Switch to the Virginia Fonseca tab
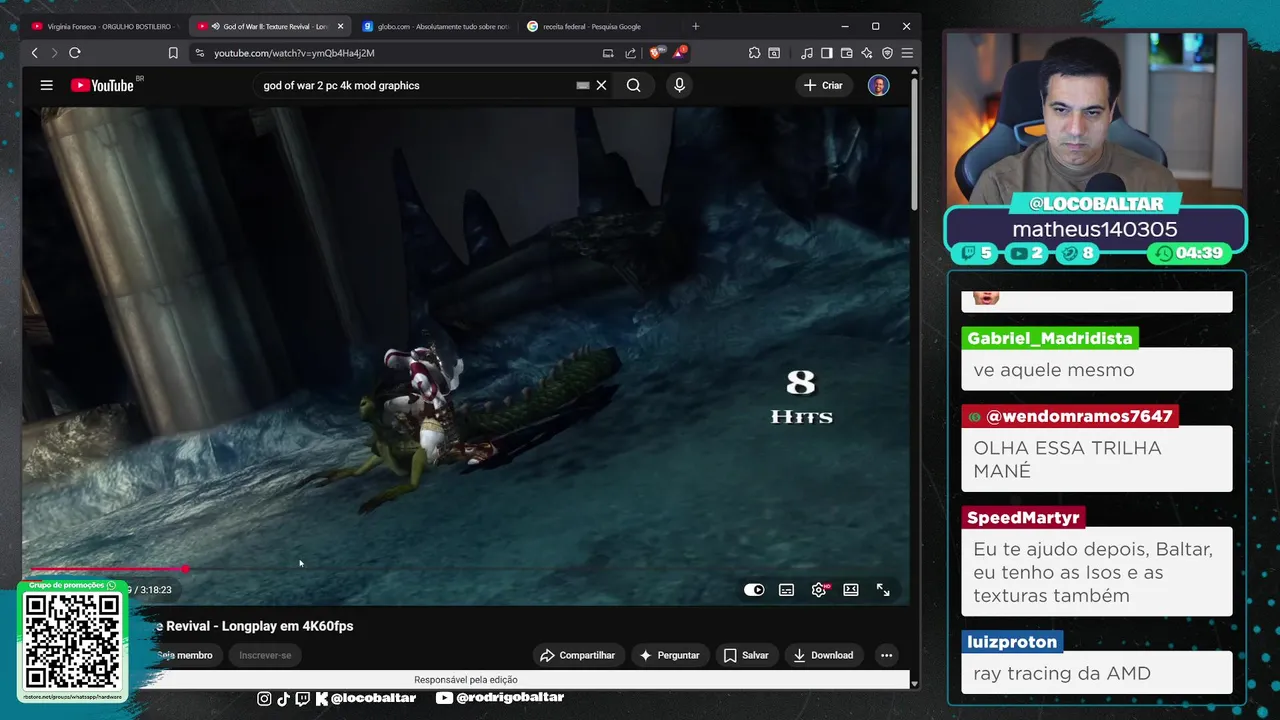 (x=103, y=26)
